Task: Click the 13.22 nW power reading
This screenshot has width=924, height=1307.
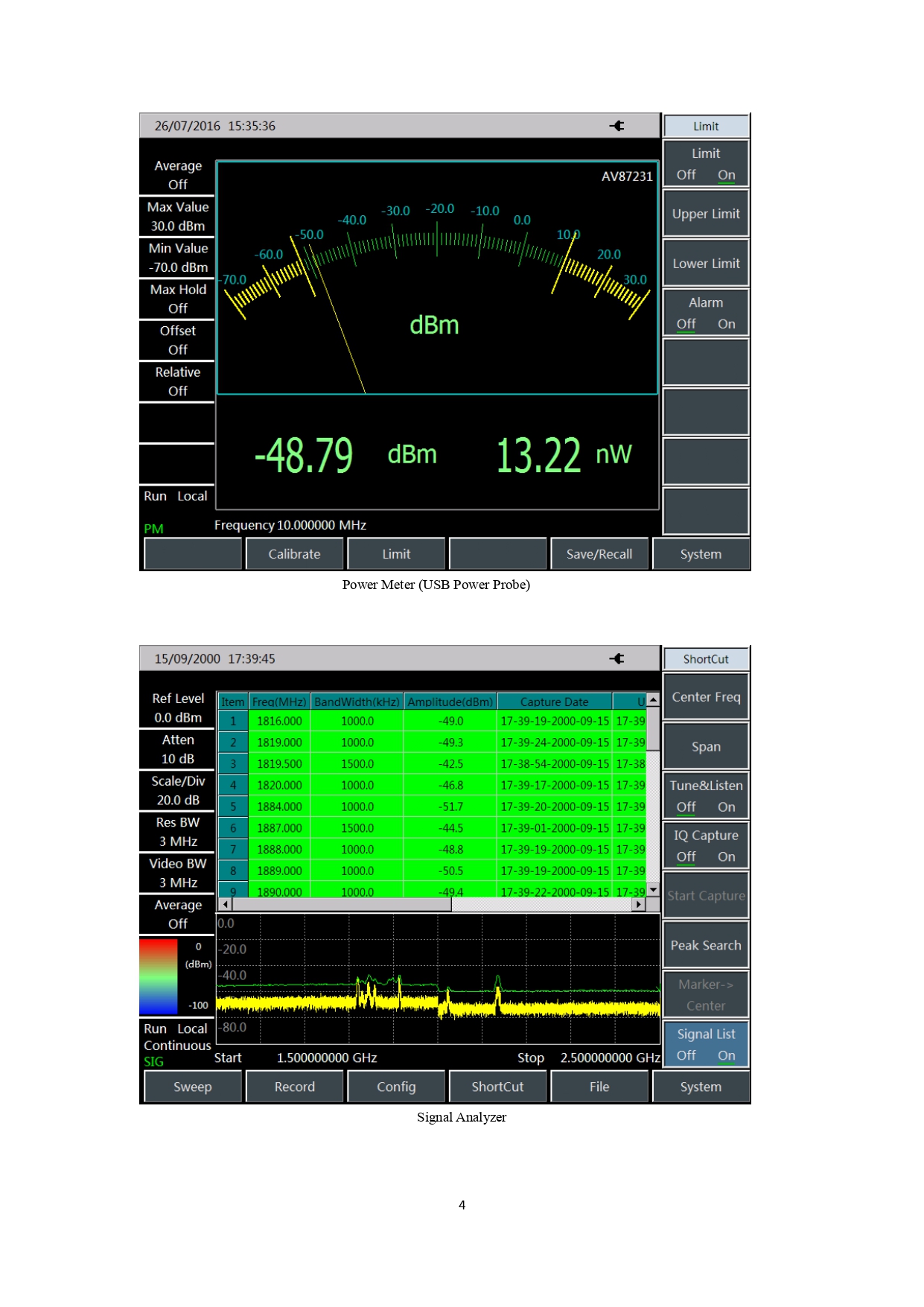Action: [x=564, y=455]
